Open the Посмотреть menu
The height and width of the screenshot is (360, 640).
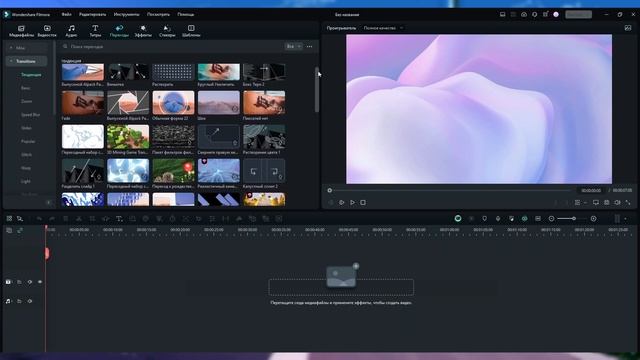click(x=158, y=14)
